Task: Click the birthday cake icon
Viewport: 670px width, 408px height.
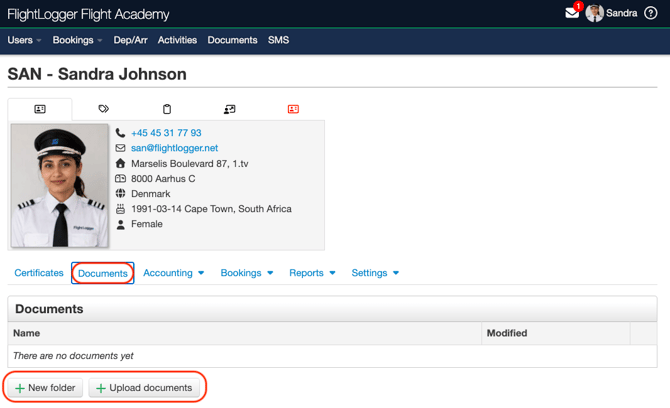Action: [120, 209]
